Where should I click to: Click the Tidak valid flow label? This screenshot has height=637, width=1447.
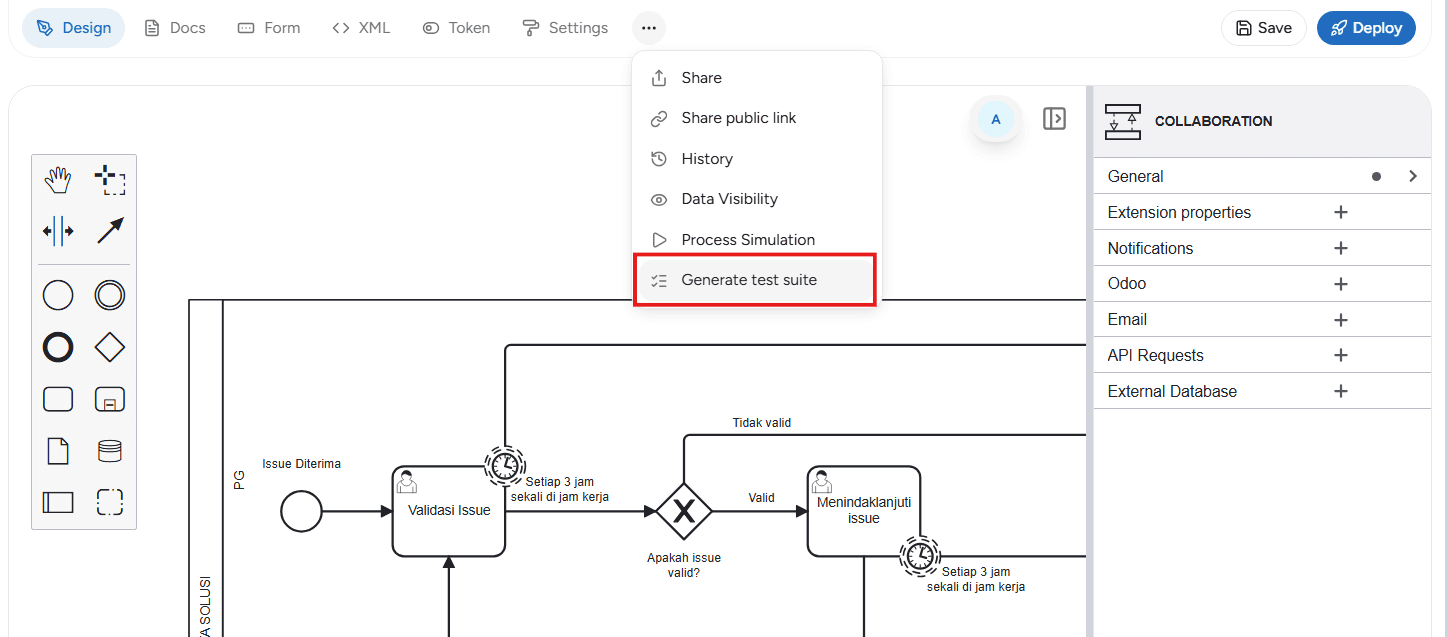point(761,423)
